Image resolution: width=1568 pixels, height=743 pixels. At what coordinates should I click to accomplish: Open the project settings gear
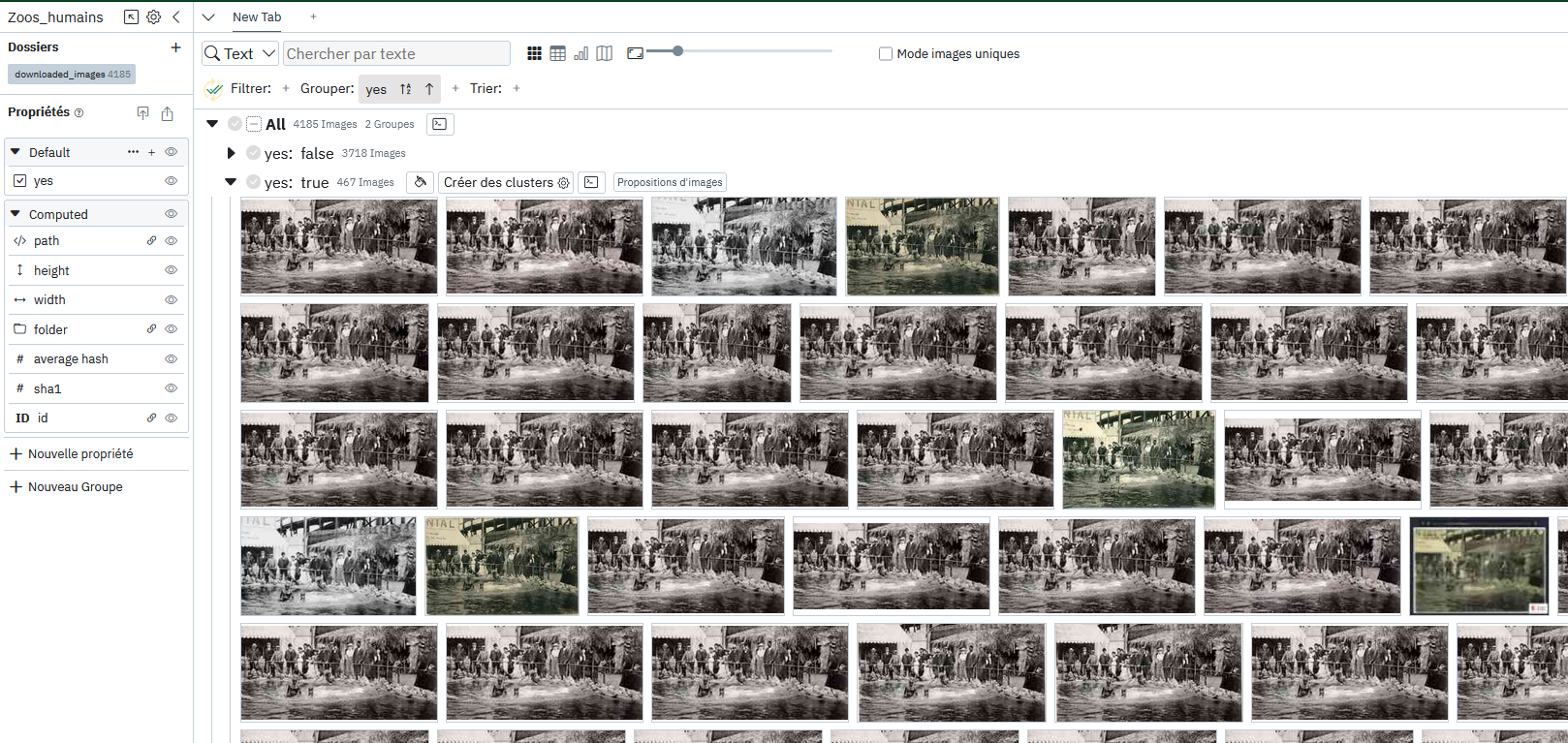pos(153,16)
